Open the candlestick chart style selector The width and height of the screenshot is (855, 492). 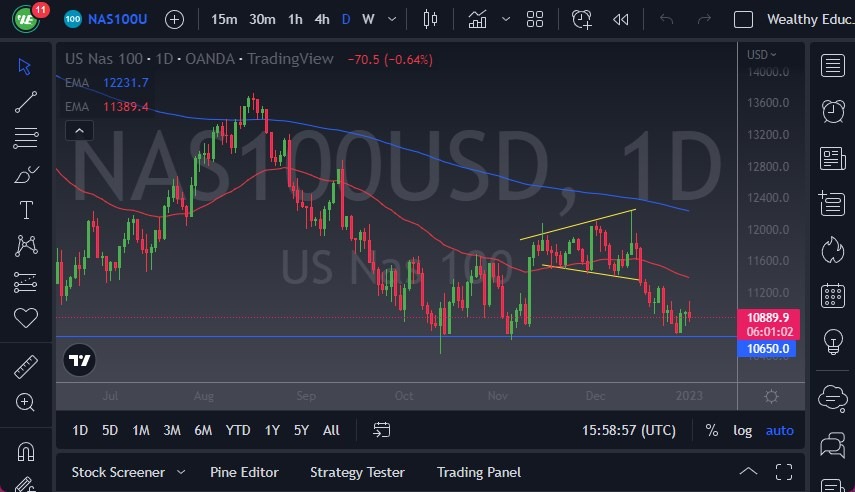click(x=431, y=19)
